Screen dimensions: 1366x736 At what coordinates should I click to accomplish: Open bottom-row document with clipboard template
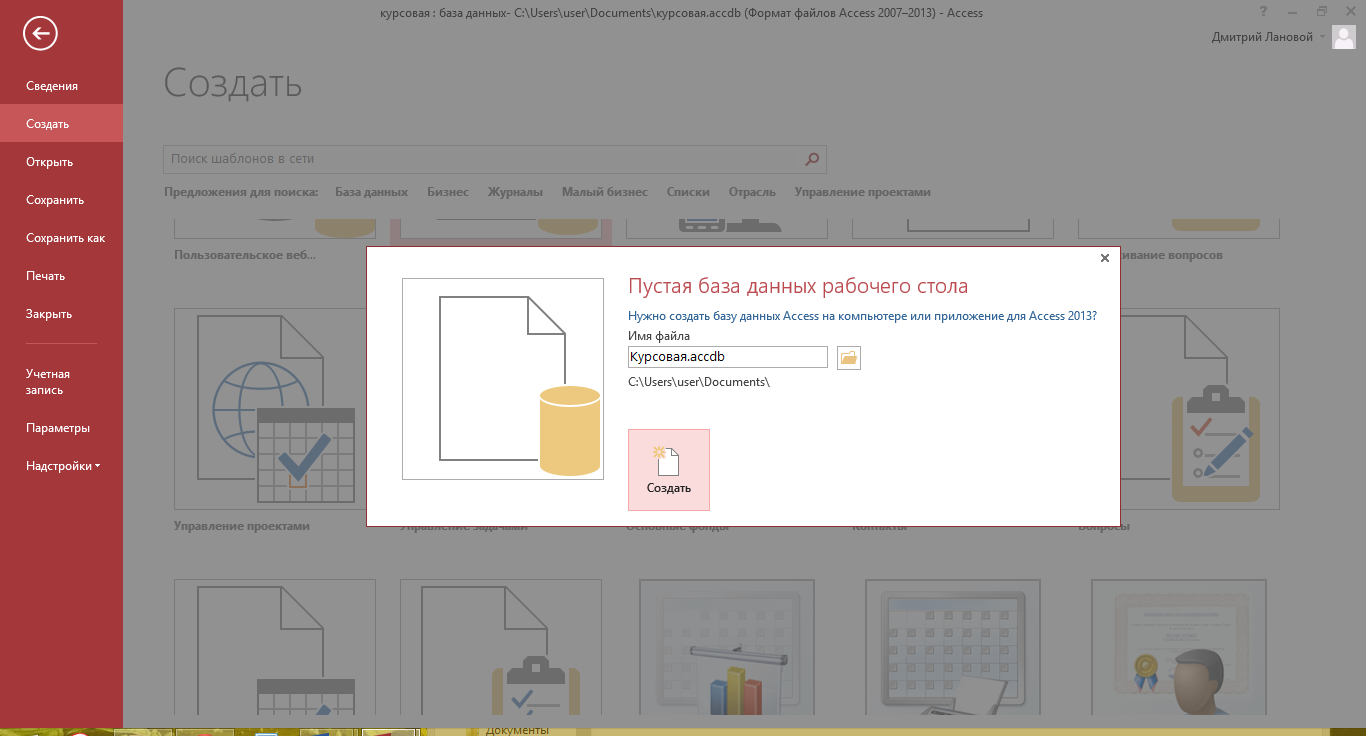[501, 648]
